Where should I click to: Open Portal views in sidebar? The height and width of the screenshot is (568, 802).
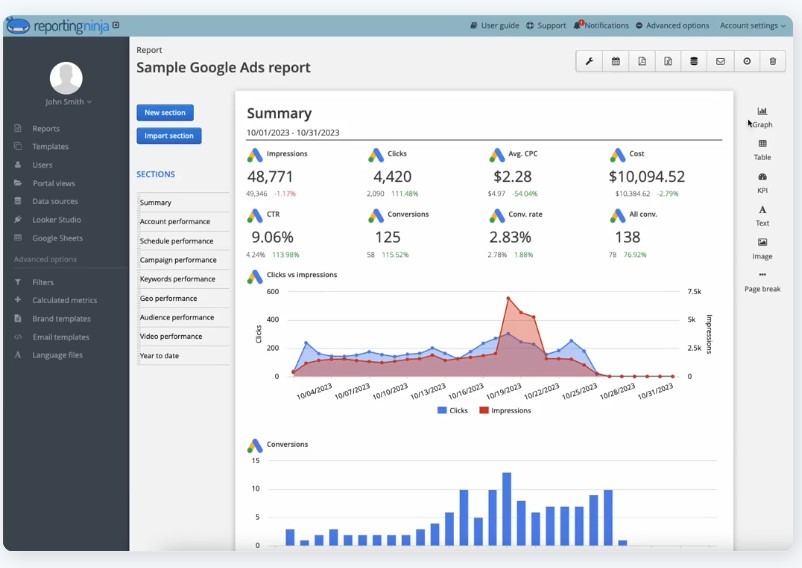coord(53,183)
